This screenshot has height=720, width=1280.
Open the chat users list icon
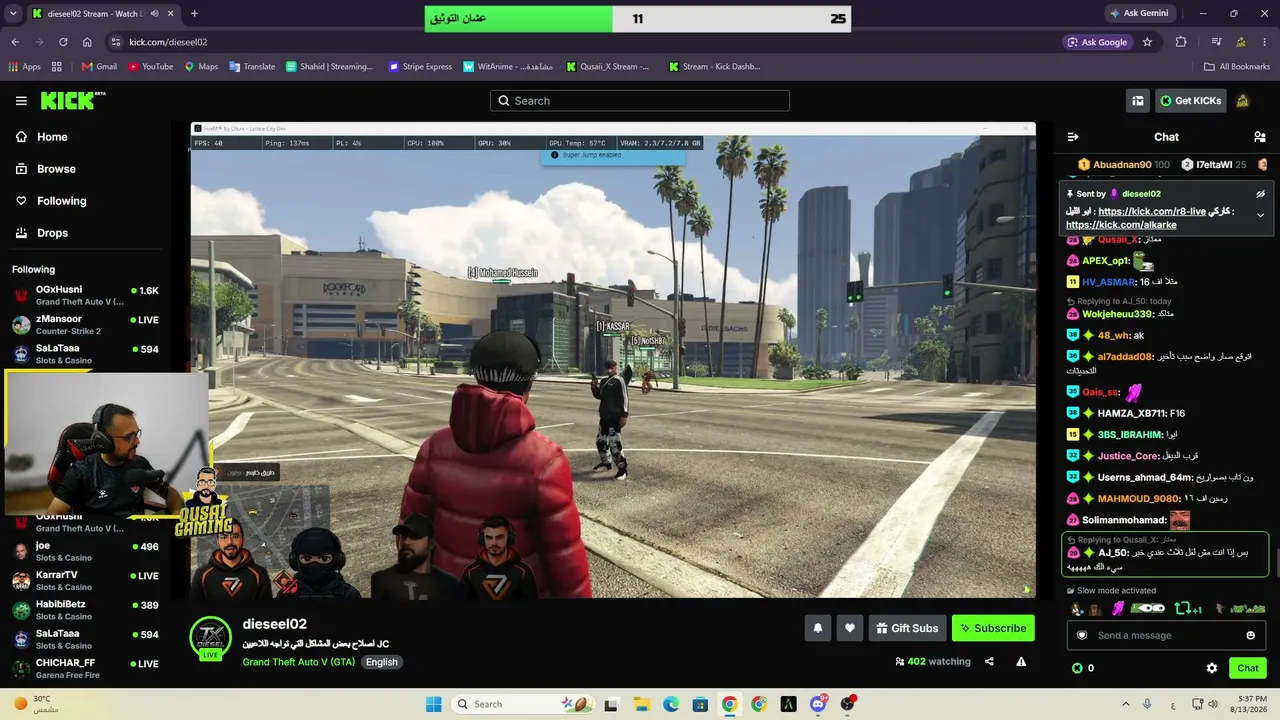[1260, 137]
